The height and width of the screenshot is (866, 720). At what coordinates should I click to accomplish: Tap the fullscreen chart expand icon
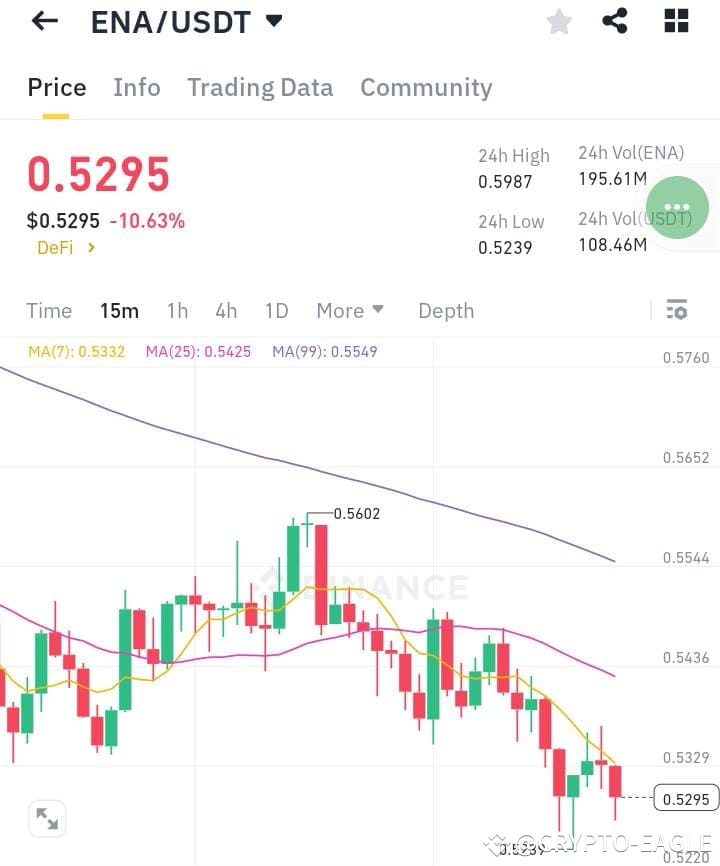47,818
